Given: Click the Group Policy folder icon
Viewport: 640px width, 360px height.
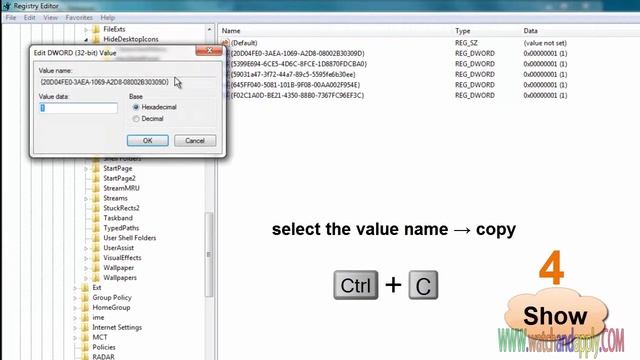Looking at the screenshot, I should [x=85, y=298].
